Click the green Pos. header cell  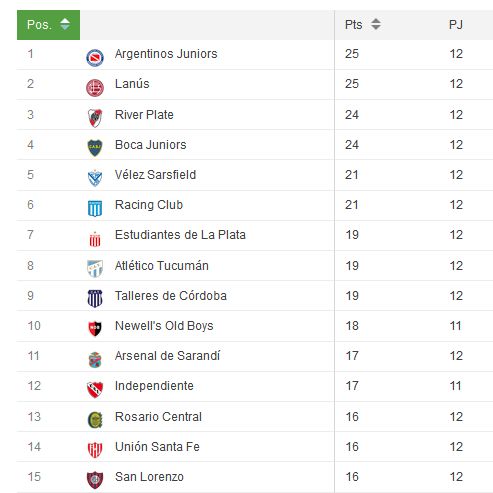(48, 25)
